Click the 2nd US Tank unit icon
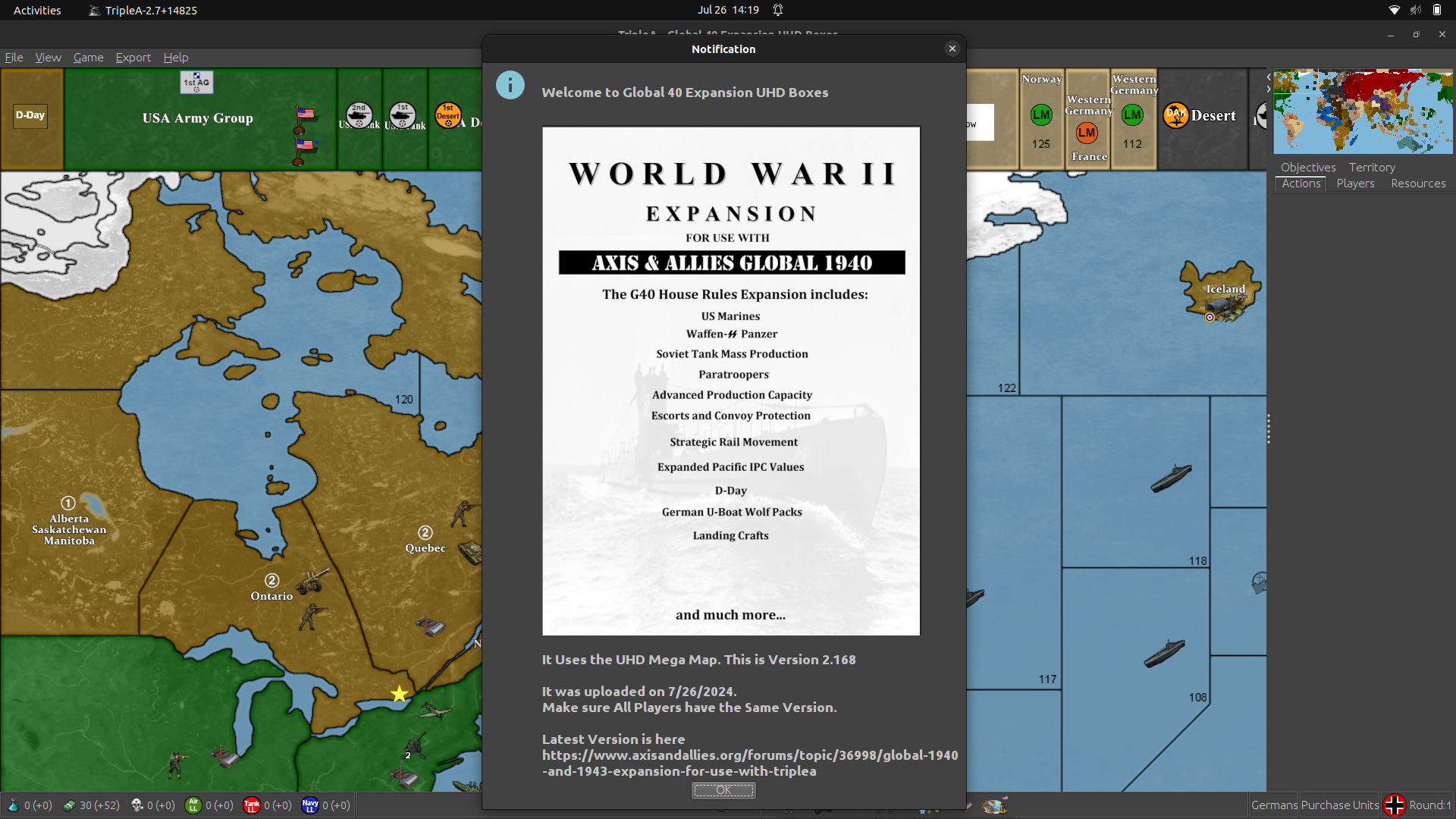Viewport: 1456px width, 819px height. [359, 115]
